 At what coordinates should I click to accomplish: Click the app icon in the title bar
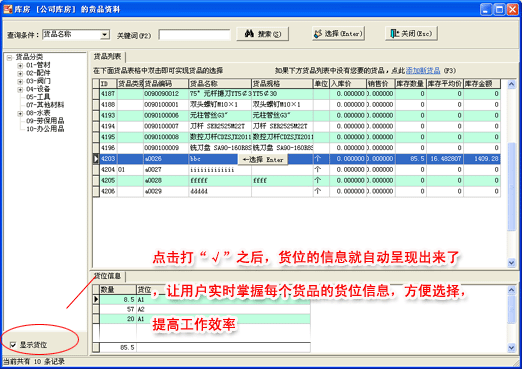point(8,9)
